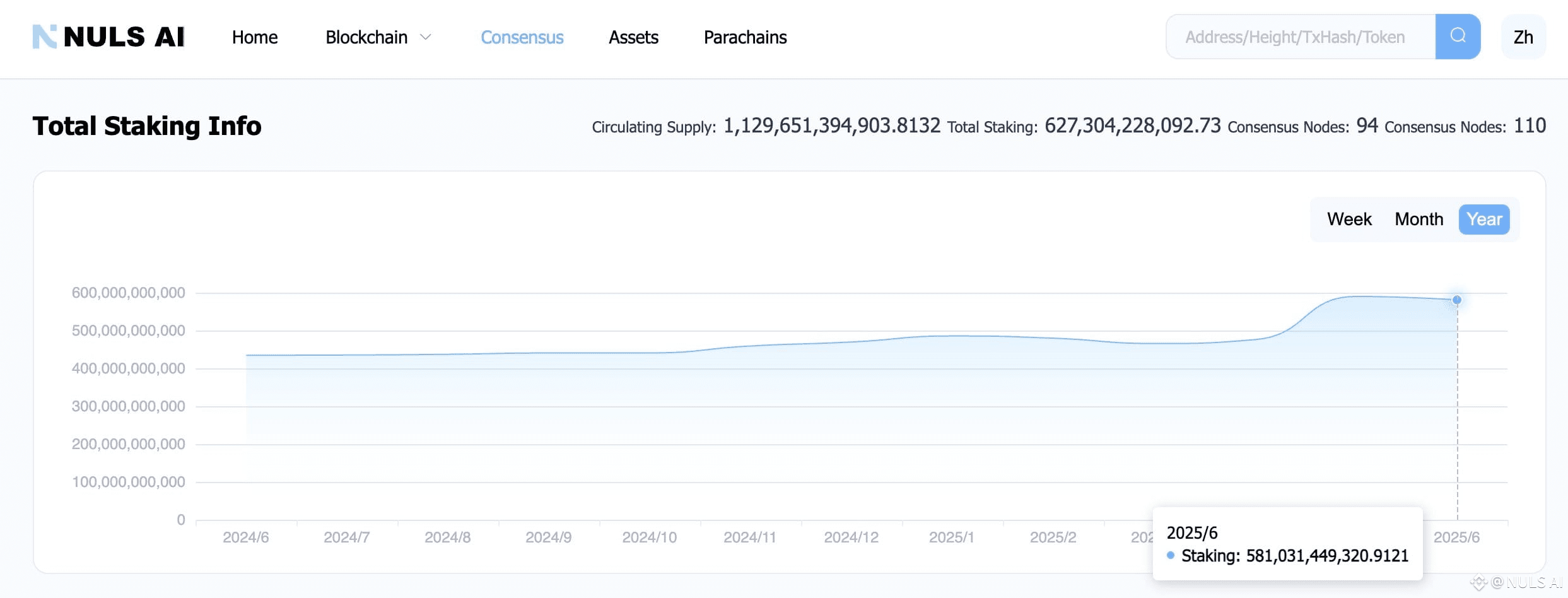Image resolution: width=1568 pixels, height=598 pixels.
Task: Go to the Home page
Action: pyautogui.click(x=255, y=37)
